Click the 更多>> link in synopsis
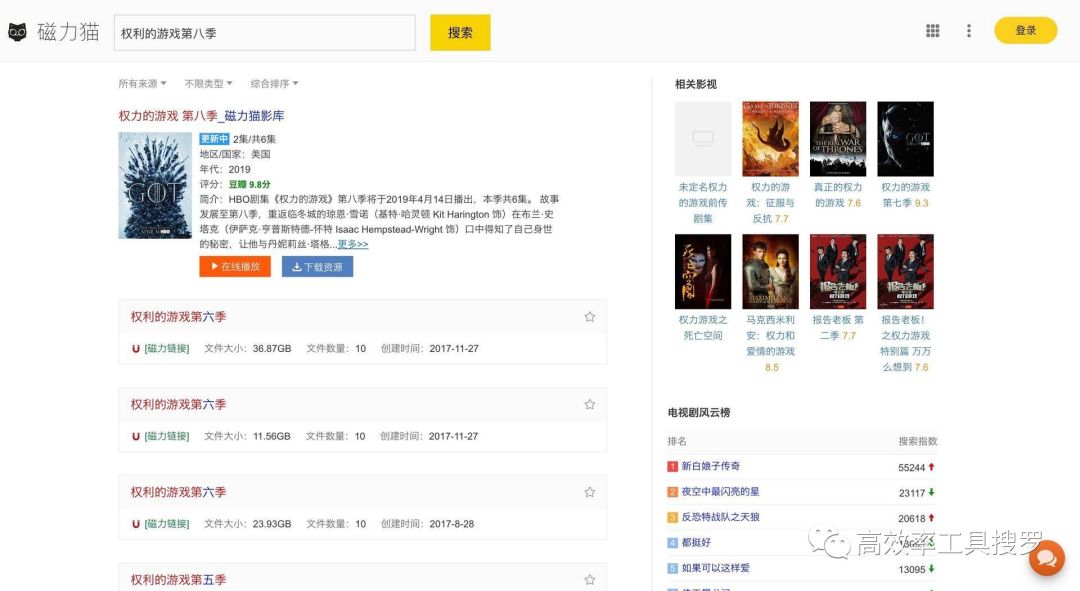The height and width of the screenshot is (591, 1080). point(353,244)
